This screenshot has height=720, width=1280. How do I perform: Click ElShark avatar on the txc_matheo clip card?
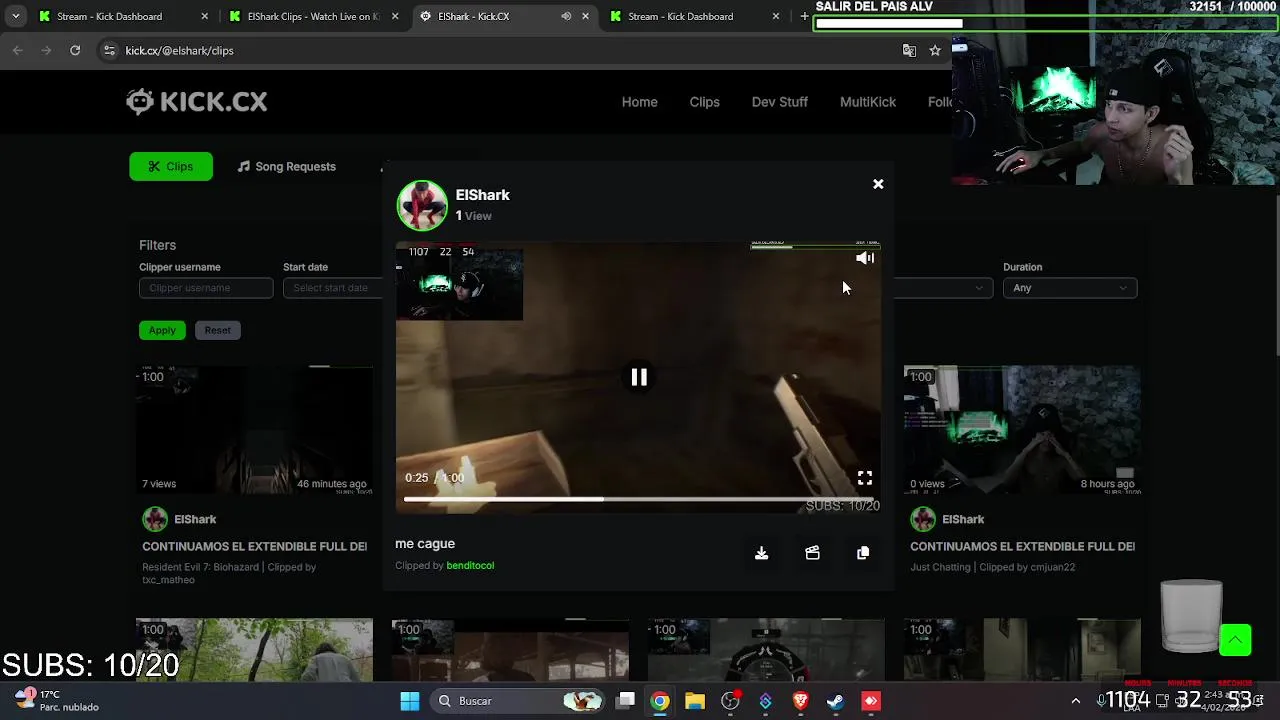(x=155, y=519)
